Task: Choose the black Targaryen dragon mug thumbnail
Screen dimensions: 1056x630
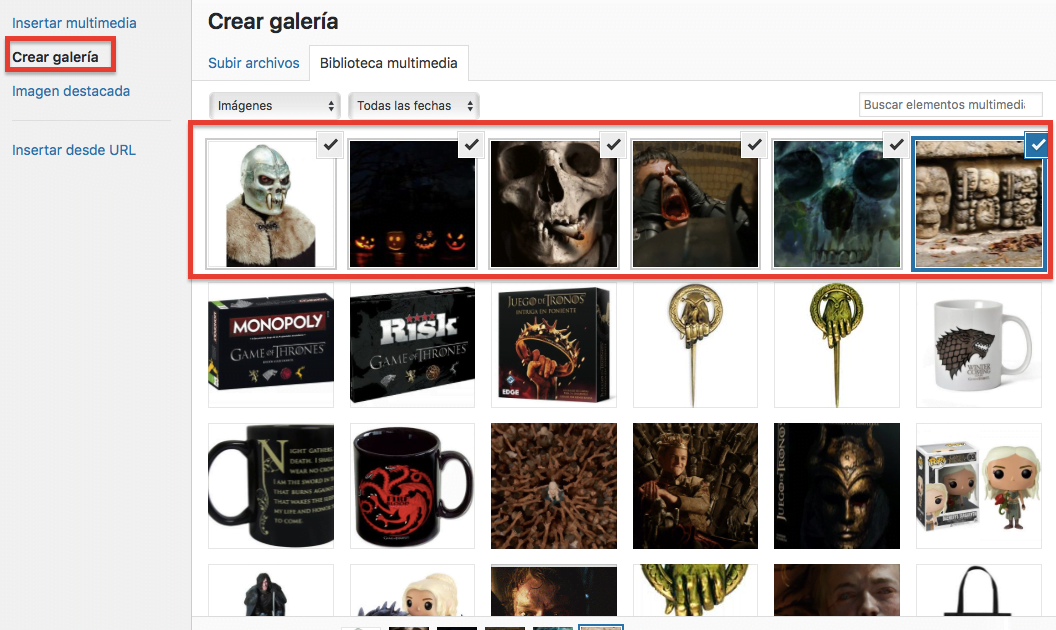Action: (412, 486)
